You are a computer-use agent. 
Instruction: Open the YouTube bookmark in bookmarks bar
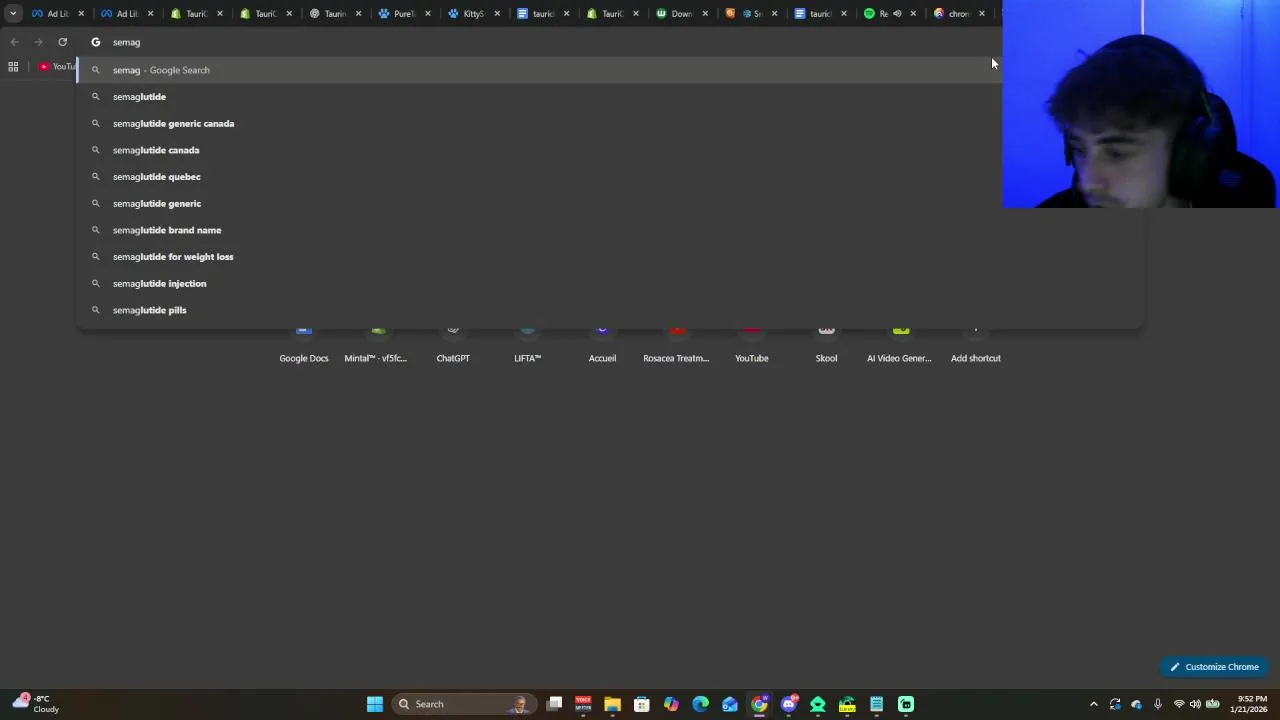point(57,67)
